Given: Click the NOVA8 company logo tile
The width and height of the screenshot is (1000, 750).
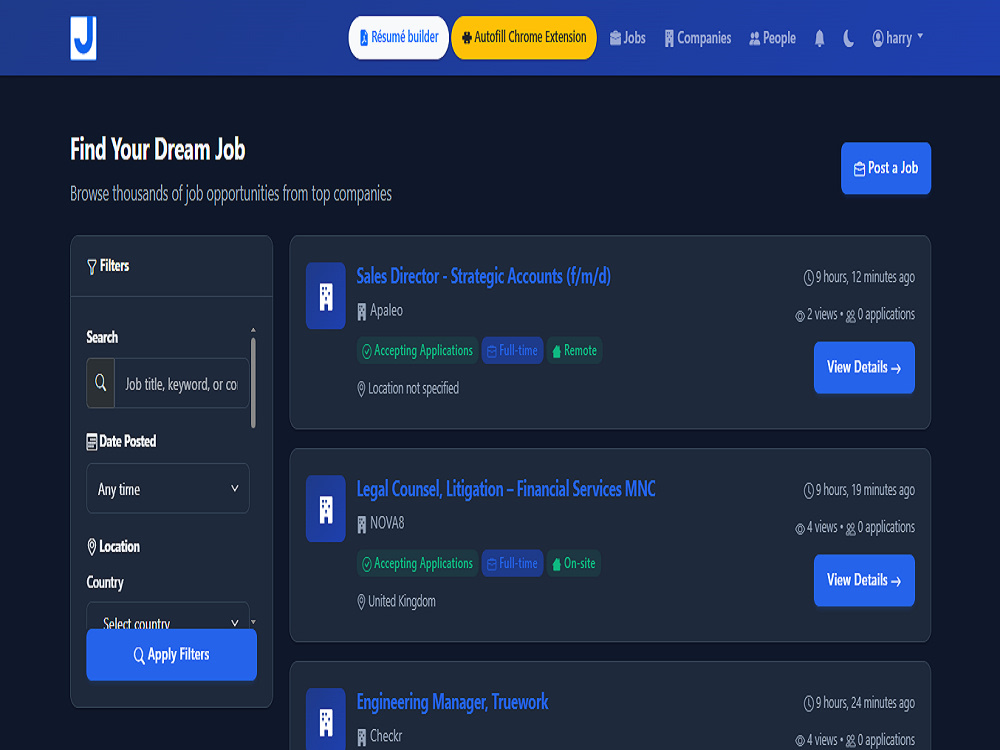Looking at the screenshot, I should pos(326,509).
